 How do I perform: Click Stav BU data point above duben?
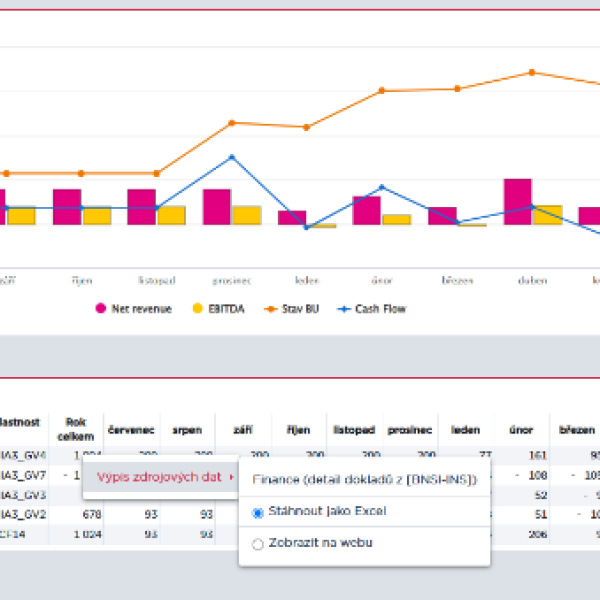coord(532,72)
